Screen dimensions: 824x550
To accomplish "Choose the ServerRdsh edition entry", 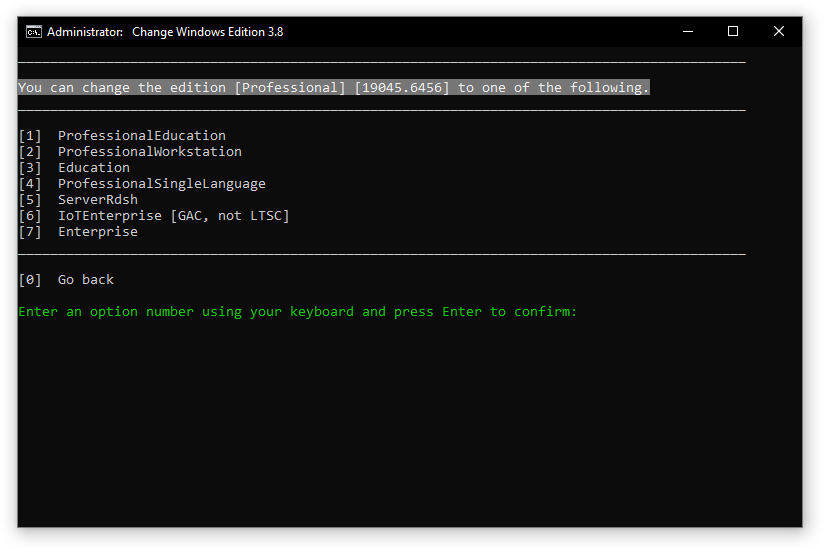I will click(97, 200).
